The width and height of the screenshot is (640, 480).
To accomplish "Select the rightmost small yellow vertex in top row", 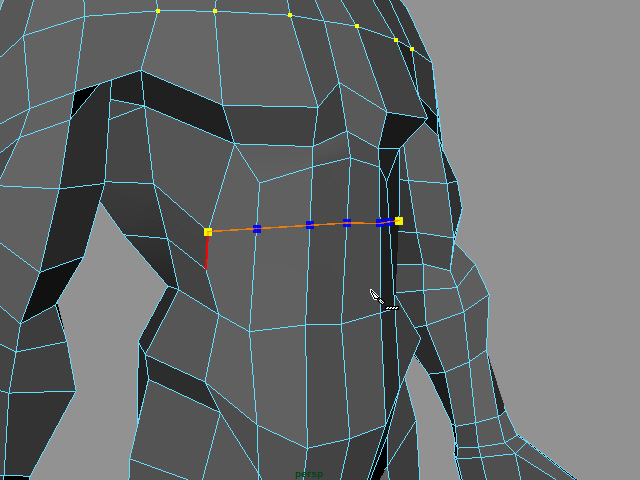I will pos(412,49).
